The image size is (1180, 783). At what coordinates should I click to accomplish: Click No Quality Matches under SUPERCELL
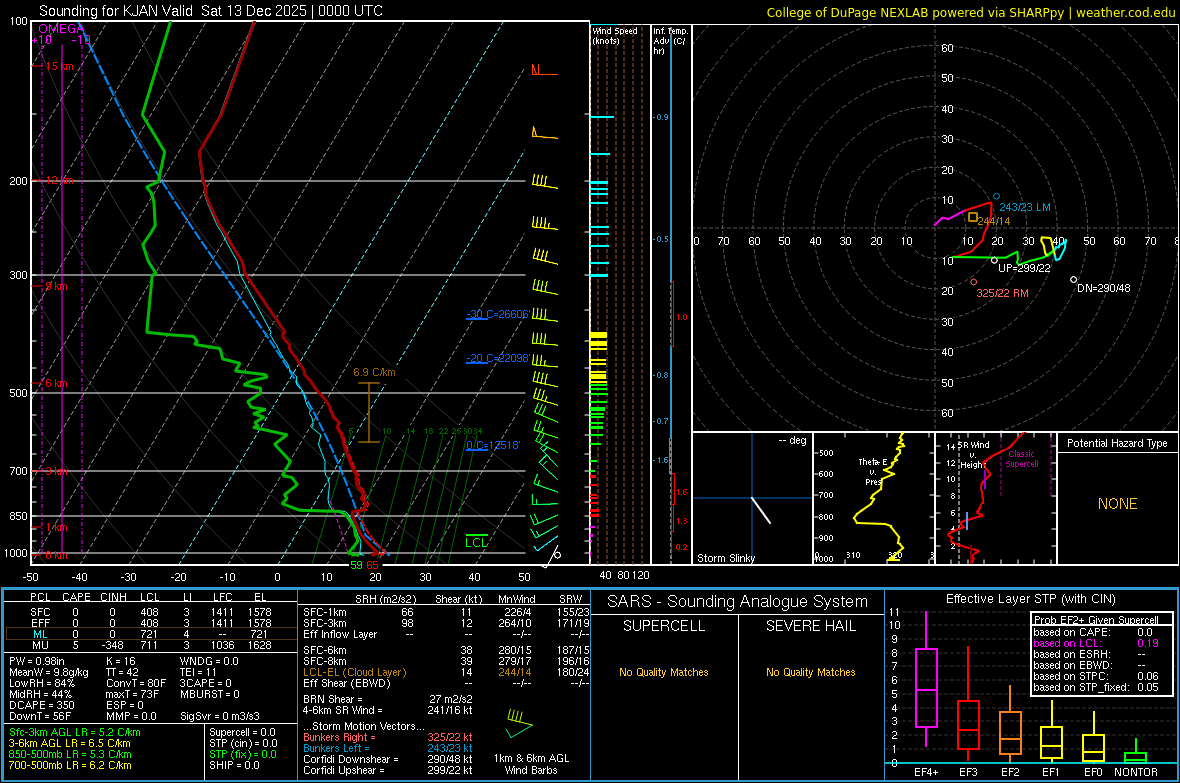[664, 672]
